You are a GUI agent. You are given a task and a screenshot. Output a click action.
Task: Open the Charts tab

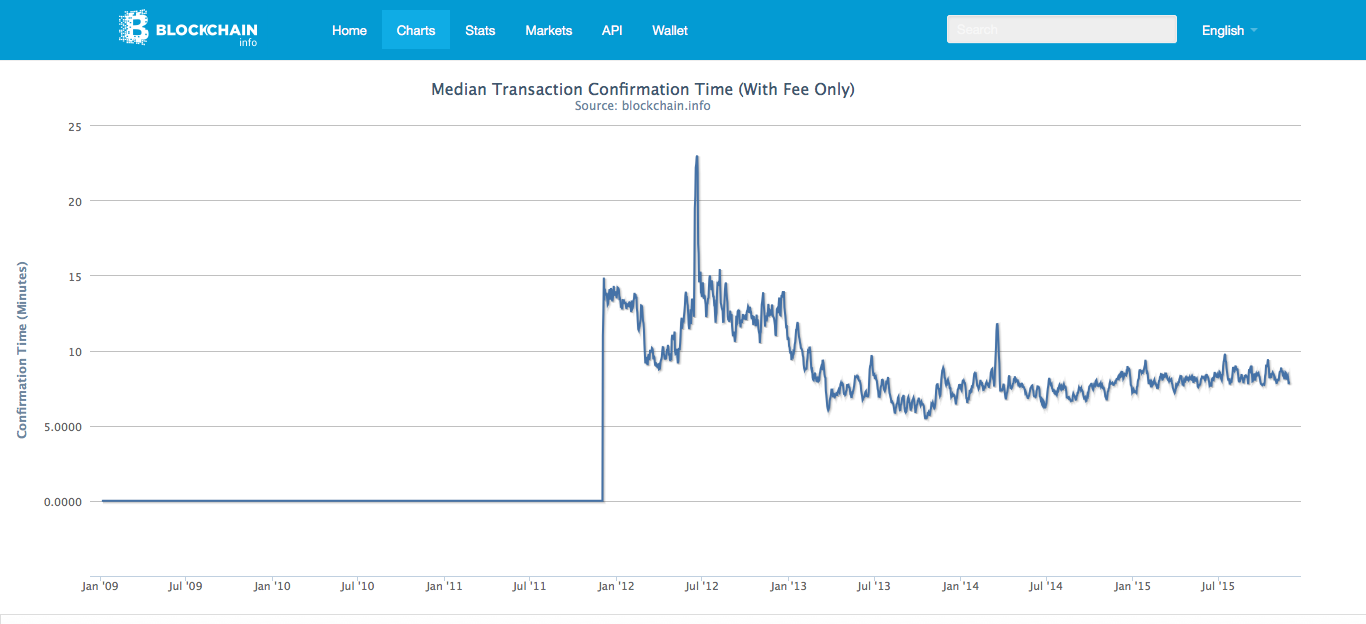click(x=416, y=30)
